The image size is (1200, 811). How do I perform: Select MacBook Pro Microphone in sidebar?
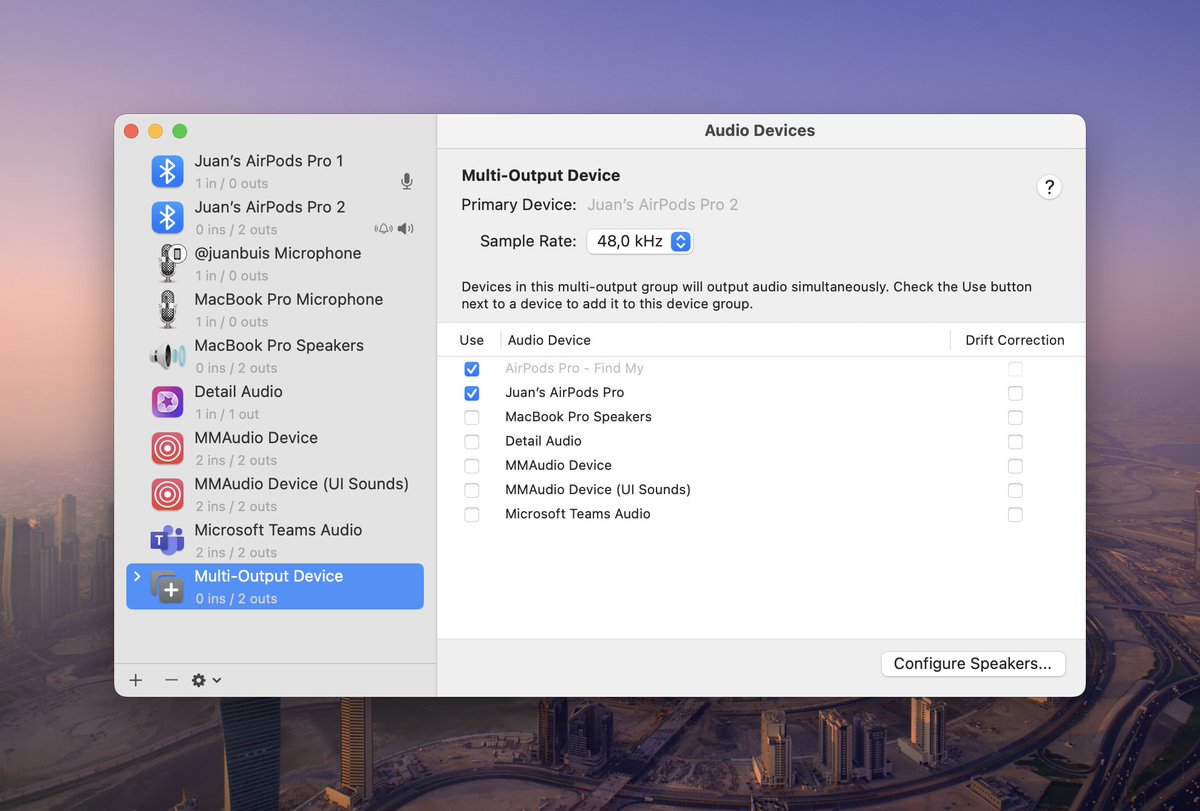(275, 309)
